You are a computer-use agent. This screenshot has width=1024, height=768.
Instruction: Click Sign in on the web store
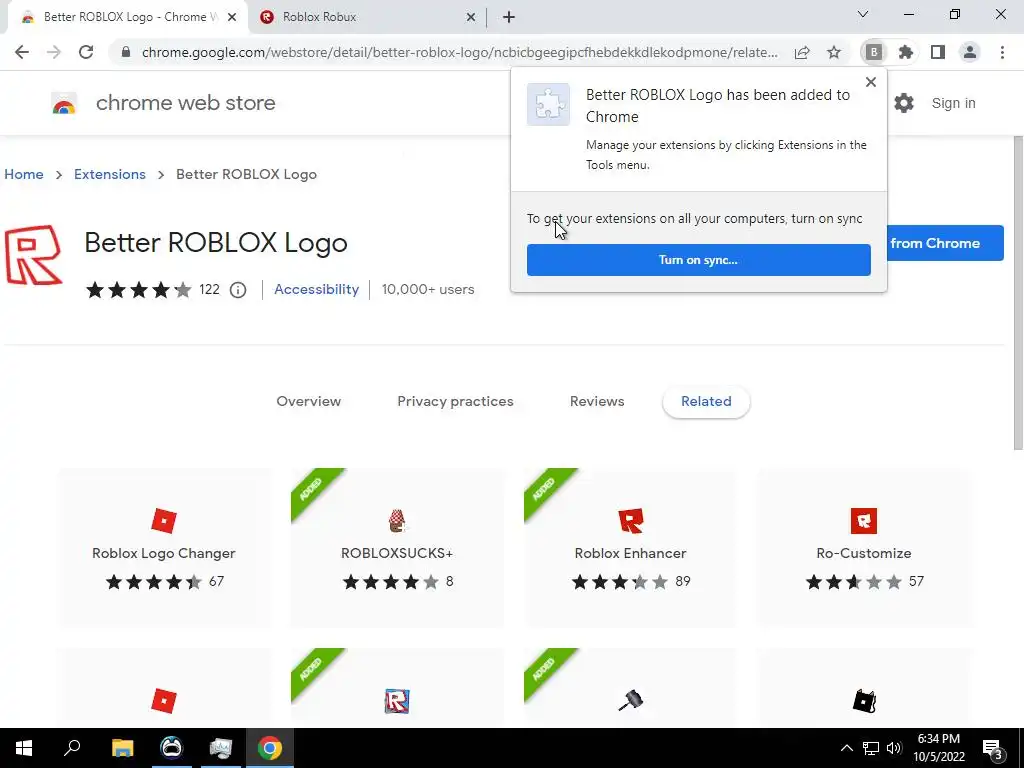coord(953,103)
